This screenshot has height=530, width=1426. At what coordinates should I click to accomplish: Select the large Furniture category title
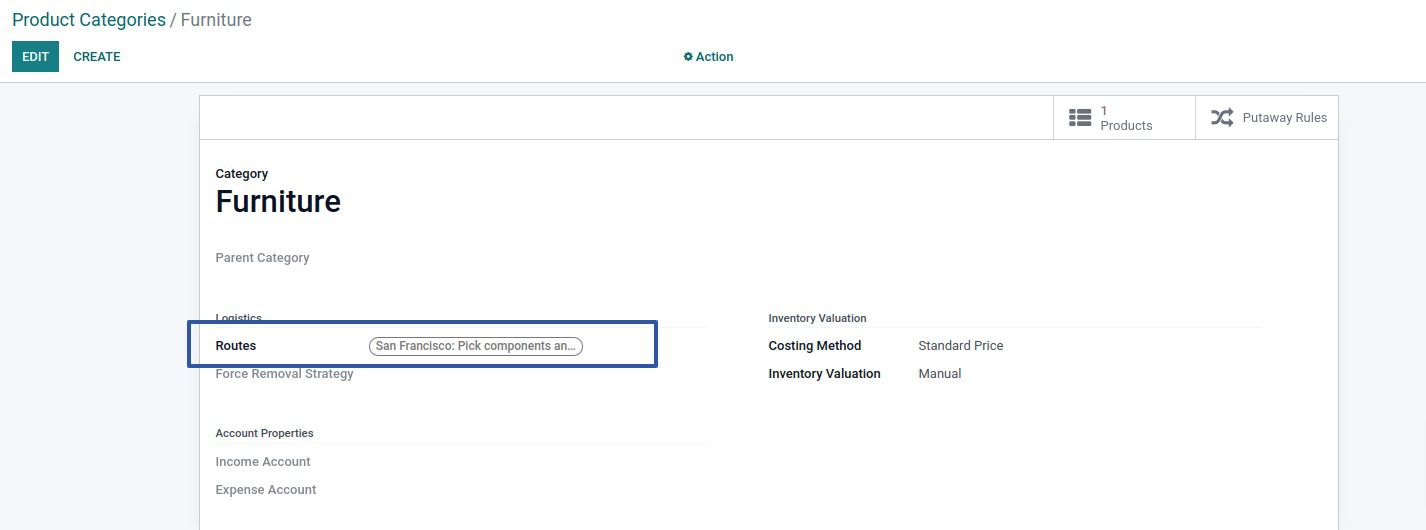(278, 202)
